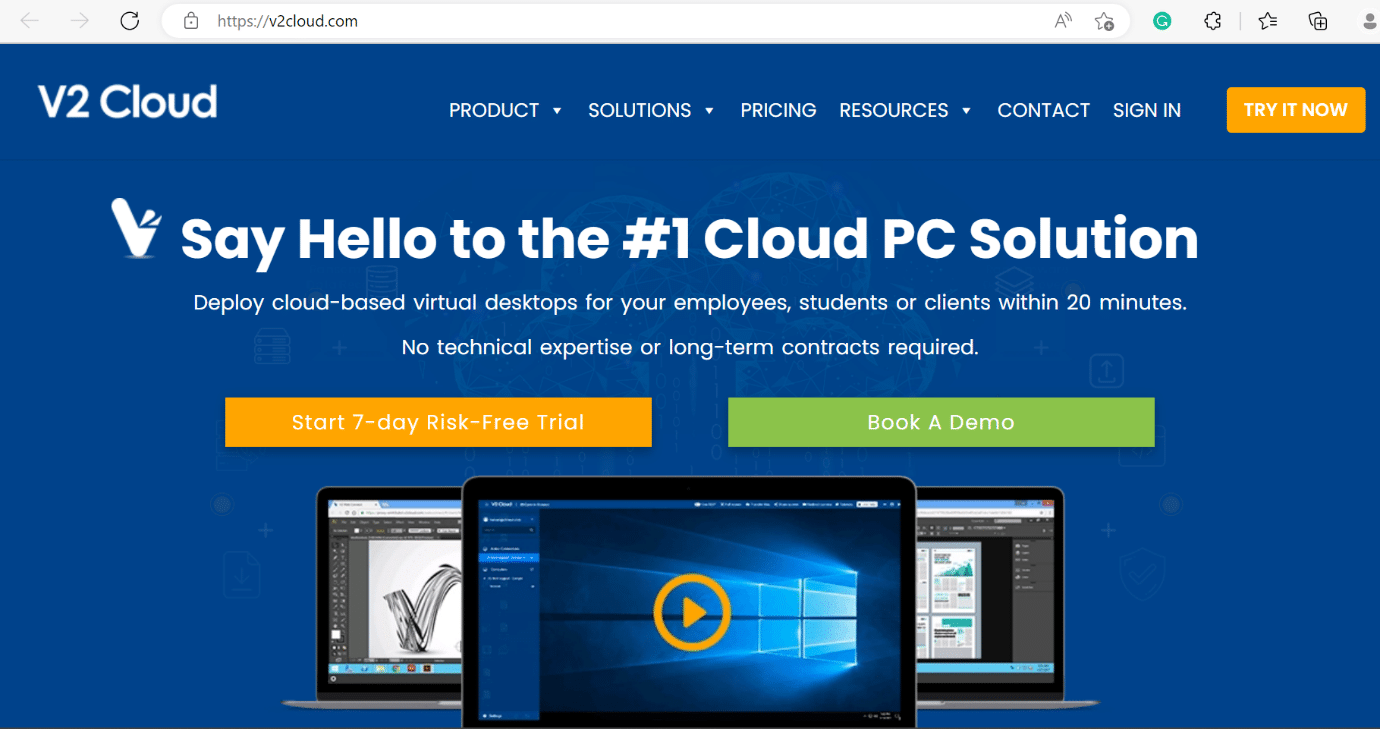Expand the RESOURCES dropdown arrow
This screenshot has height=729, width=1380.
[x=966, y=111]
